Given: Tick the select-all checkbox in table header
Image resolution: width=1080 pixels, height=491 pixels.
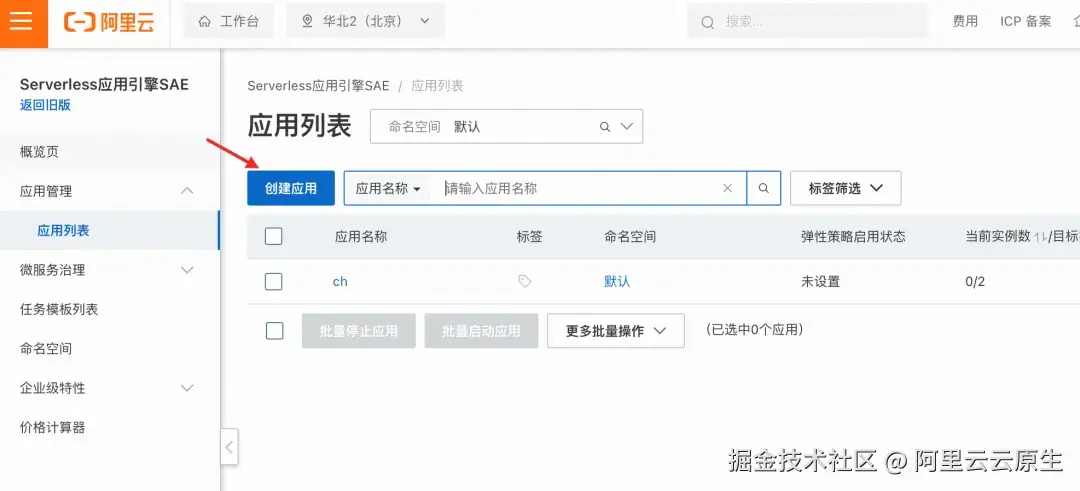Looking at the screenshot, I should [273, 237].
